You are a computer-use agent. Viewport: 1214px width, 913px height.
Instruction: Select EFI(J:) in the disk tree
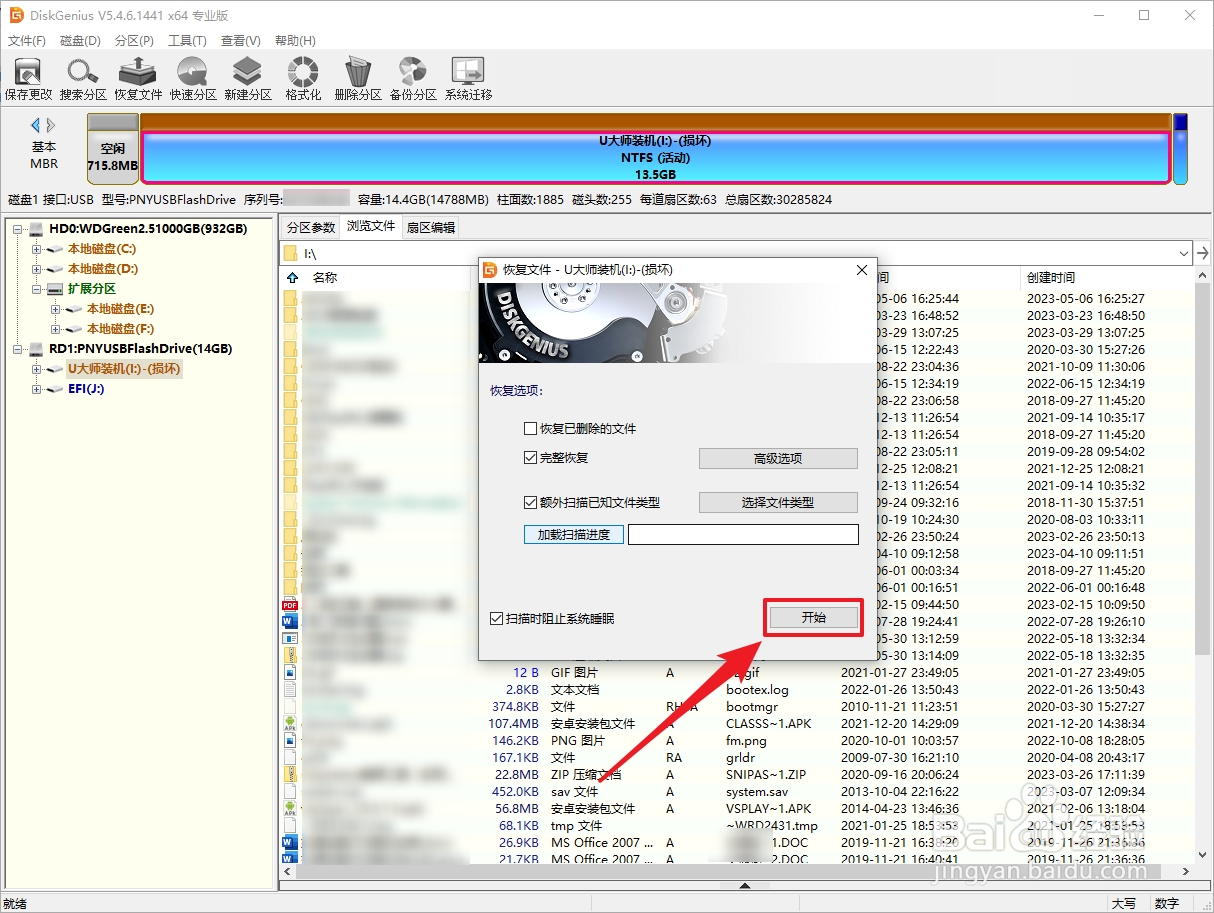[x=86, y=389]
